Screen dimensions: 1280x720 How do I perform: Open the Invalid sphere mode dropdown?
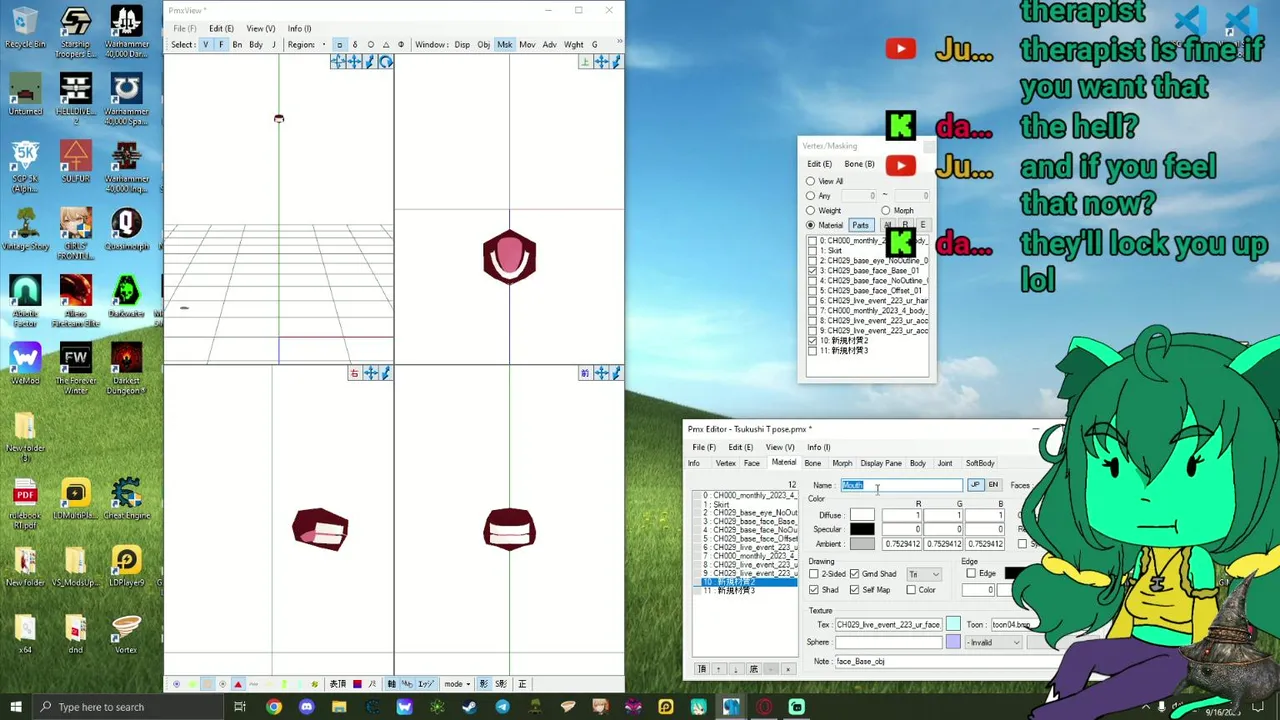pos(993,643)
